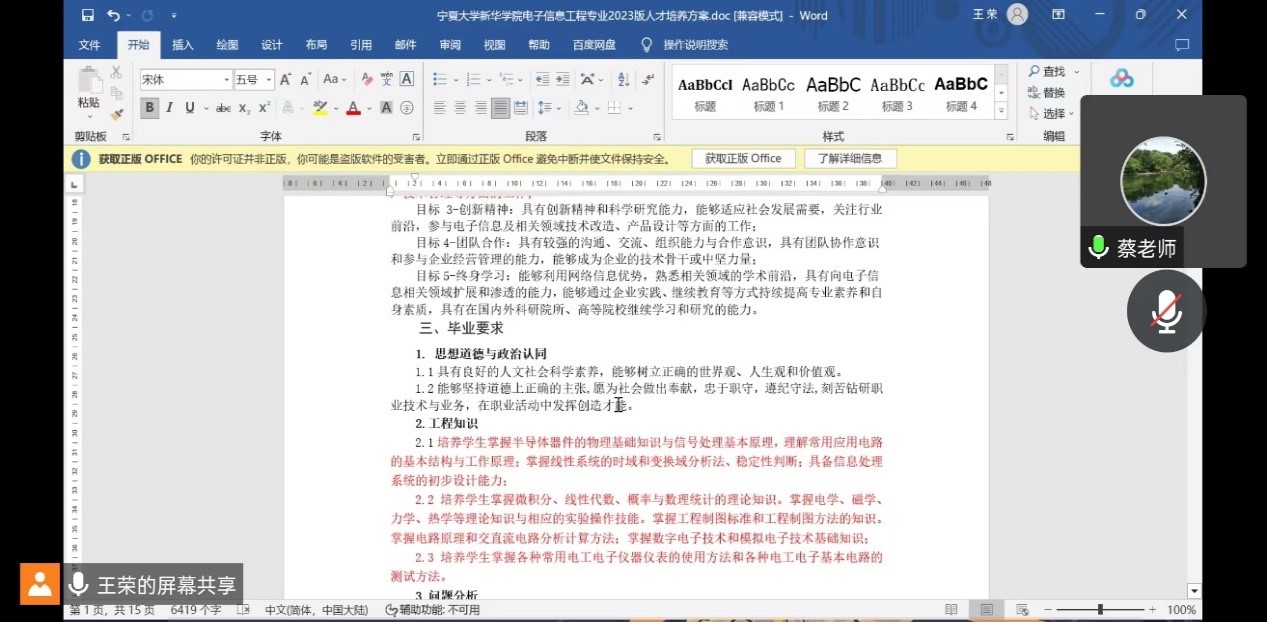This screenshot has width=1267, height=622.
Task: Switch to Read Mode view in the status bar
Action: pyautogui.click(x=951, y=610)
